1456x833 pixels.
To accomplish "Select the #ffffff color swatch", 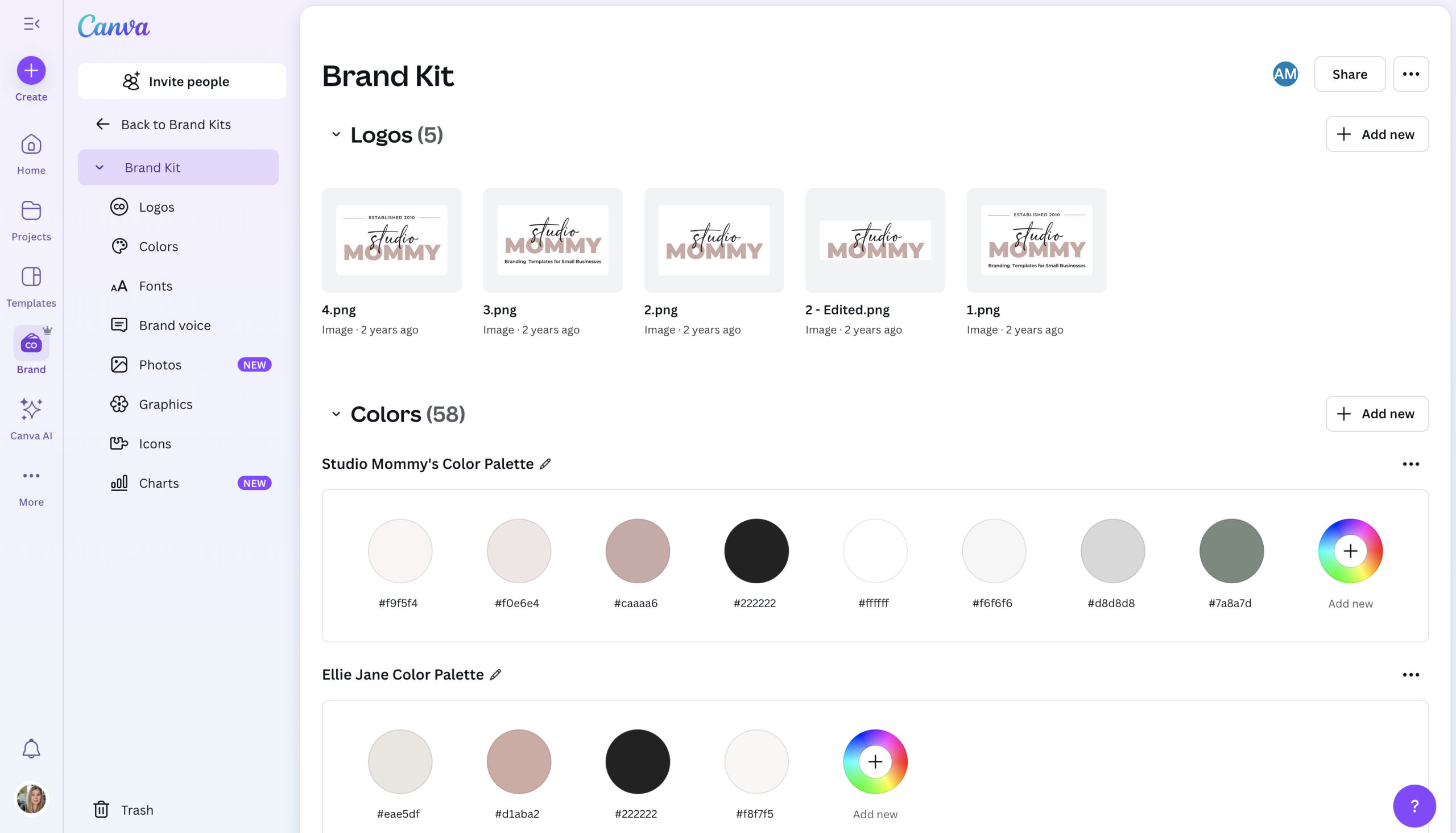I will click(875, 551).
